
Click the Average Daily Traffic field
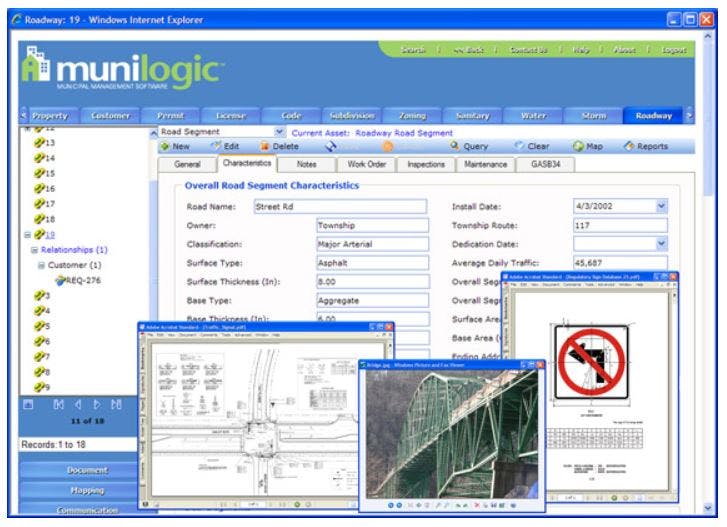click(620, 263)
